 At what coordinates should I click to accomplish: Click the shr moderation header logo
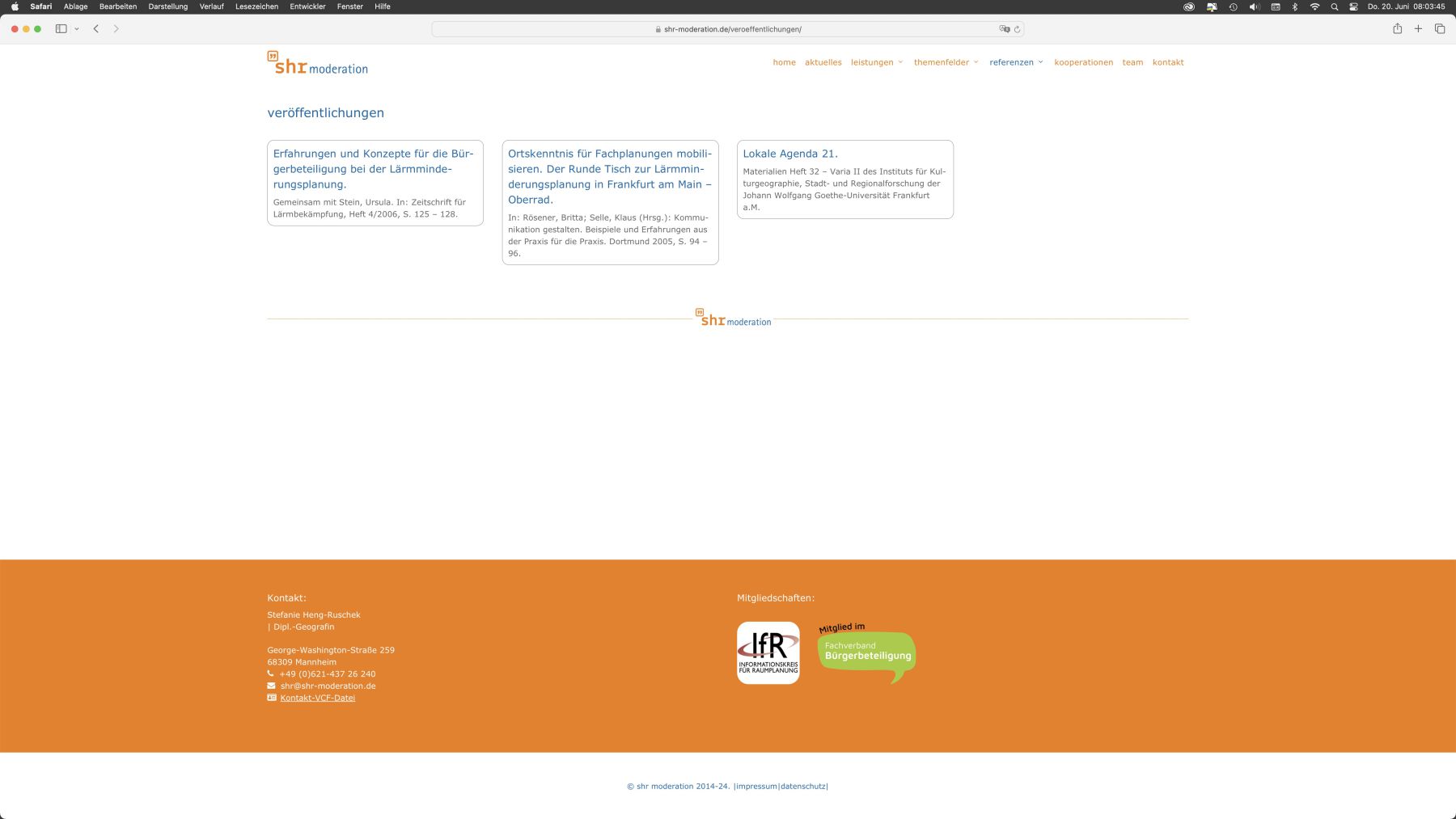pyautogui.click(x=317, y=63)
